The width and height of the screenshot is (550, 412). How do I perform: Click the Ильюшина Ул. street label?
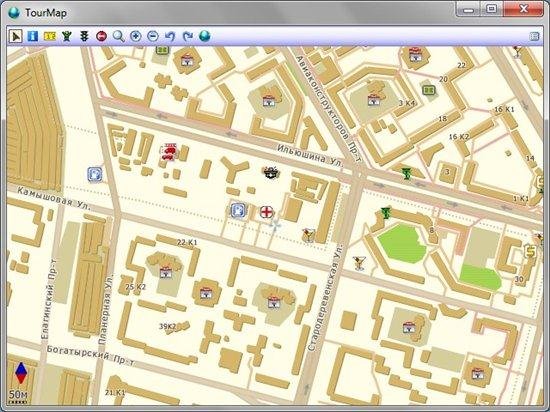(310, 155)
